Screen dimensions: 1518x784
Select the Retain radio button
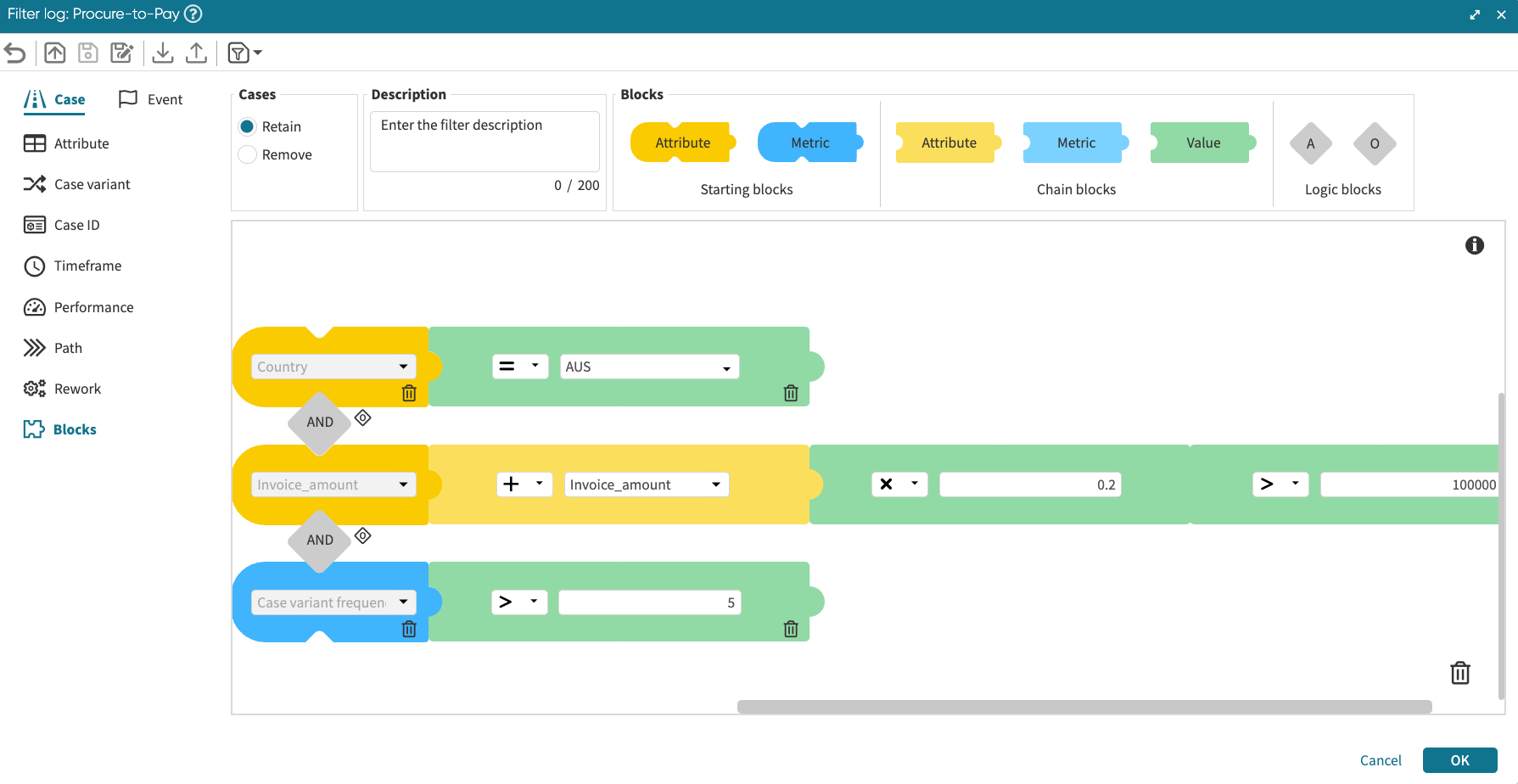[248, 126]
